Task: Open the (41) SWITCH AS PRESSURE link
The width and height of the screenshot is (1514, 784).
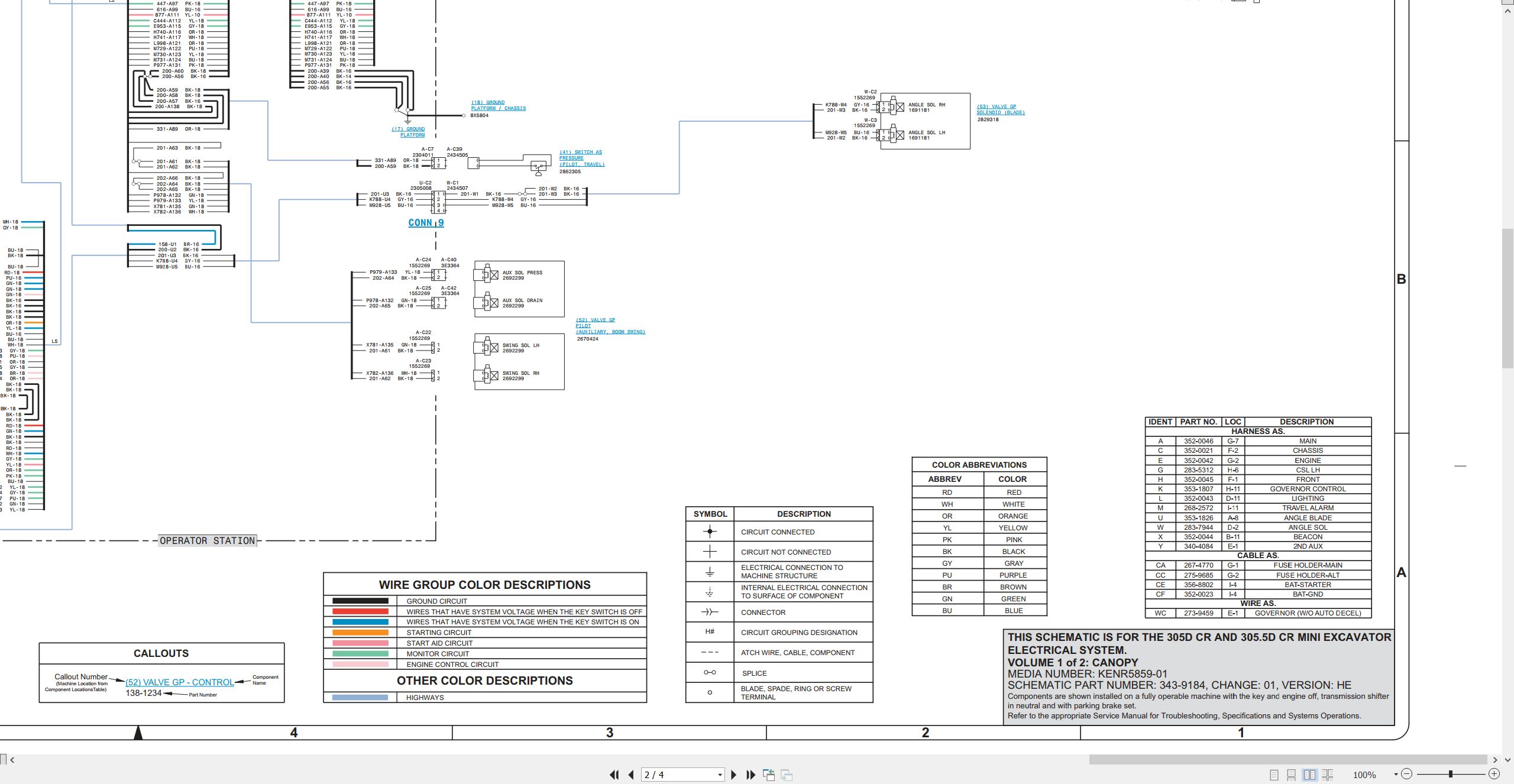Action: [x=582, y=158]
